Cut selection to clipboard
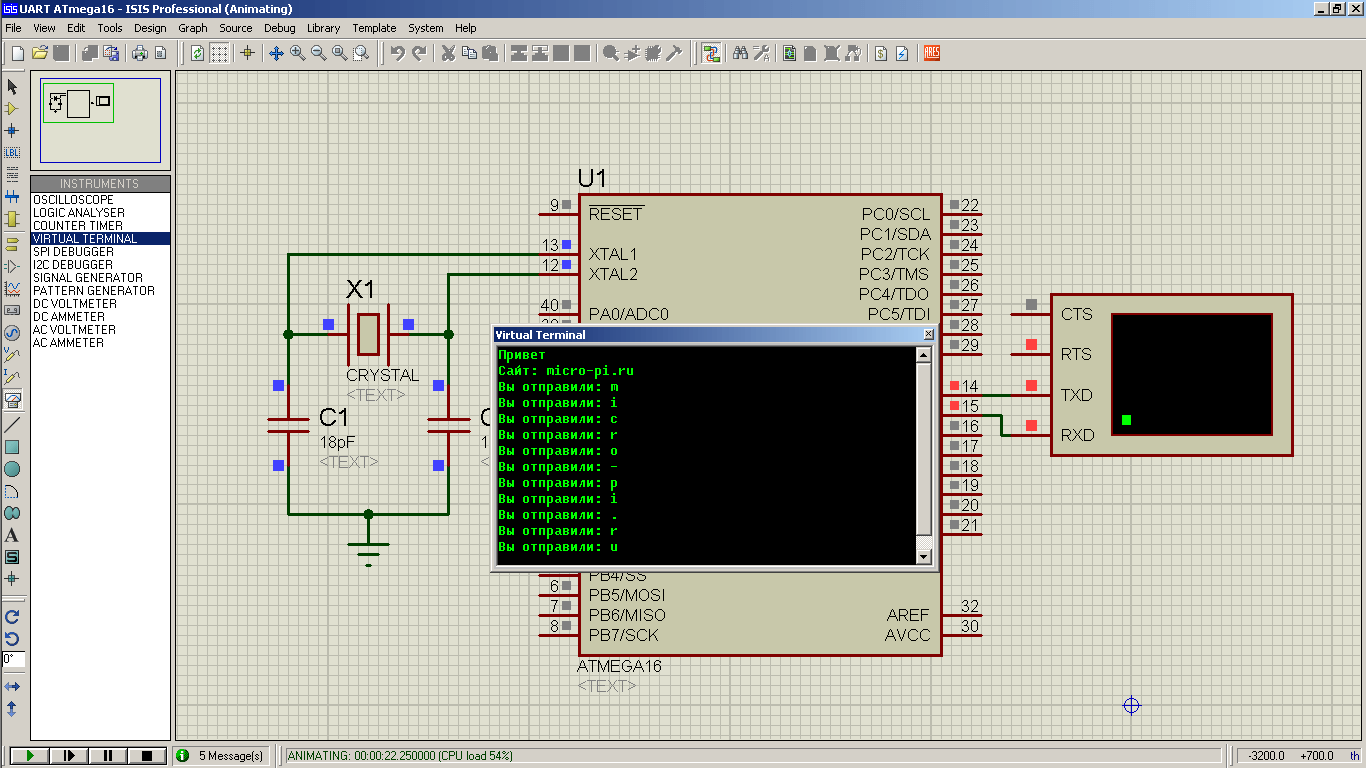 tap(448, 53)
